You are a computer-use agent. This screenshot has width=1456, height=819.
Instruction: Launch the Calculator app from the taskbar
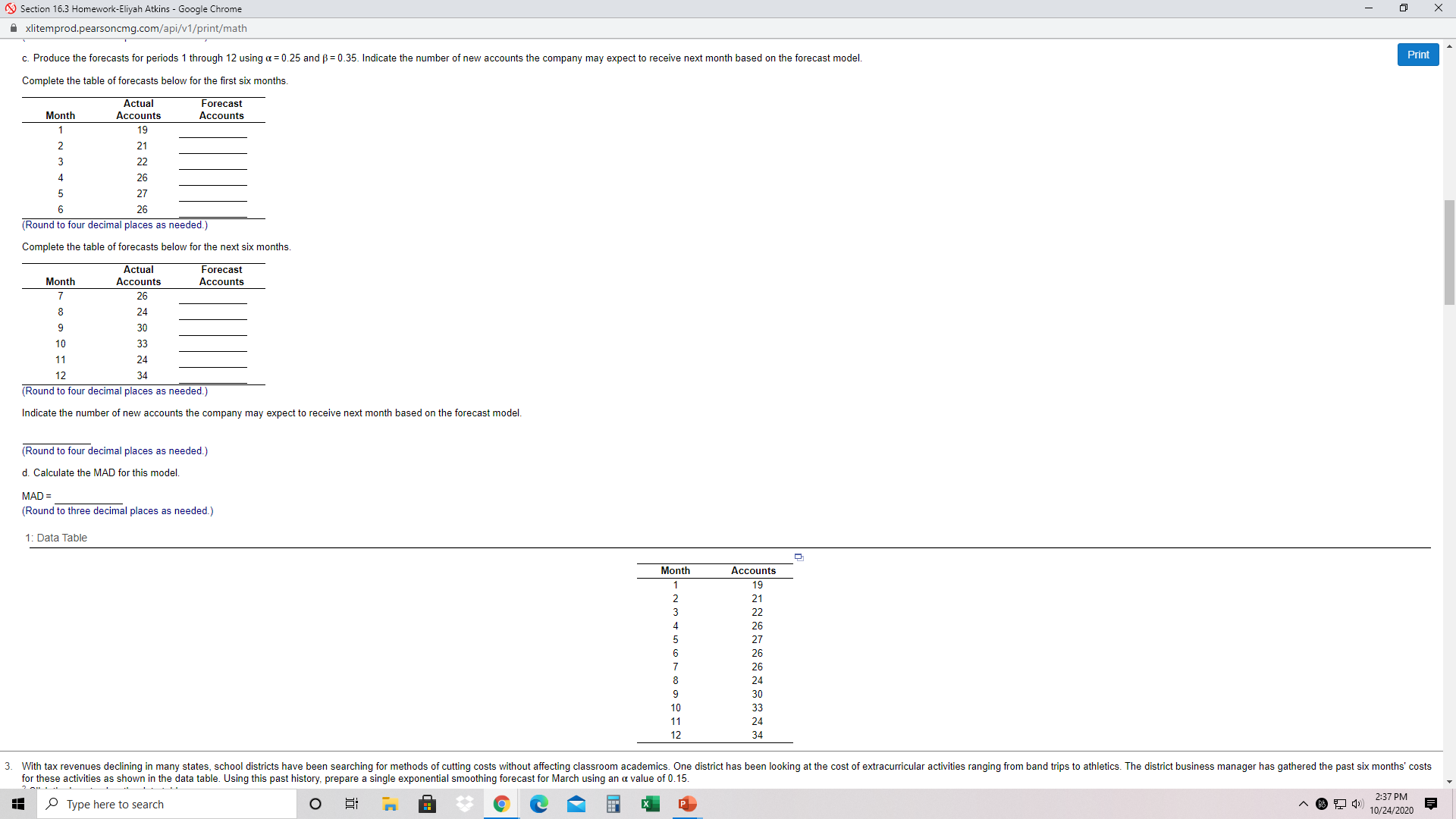click(613, 804)
